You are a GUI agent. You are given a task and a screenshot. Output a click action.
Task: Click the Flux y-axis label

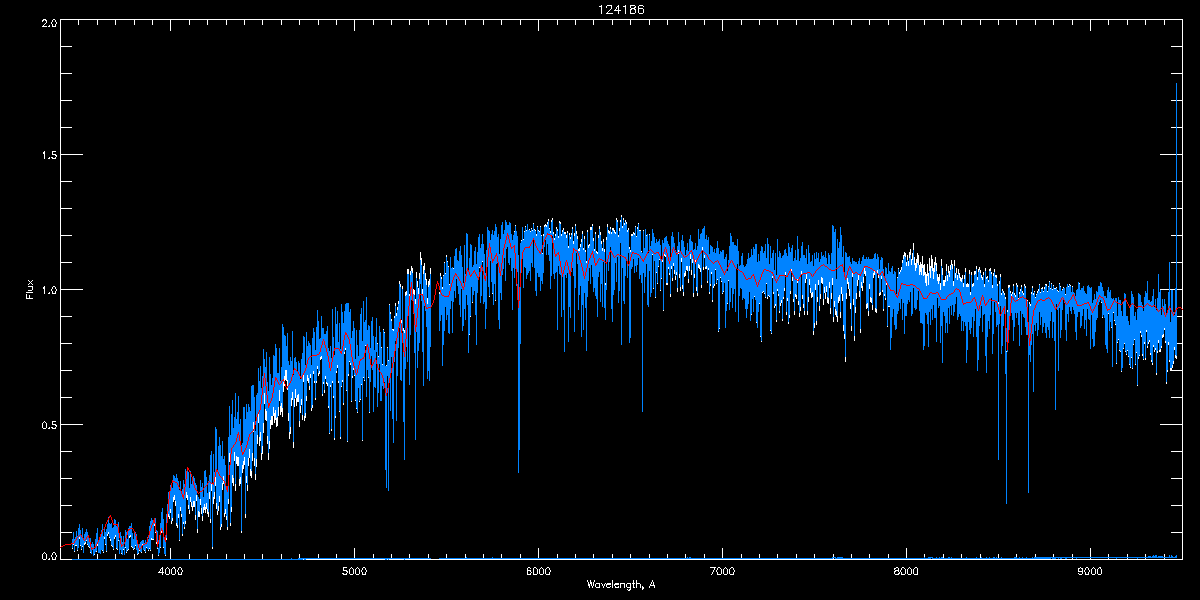pos(30,289)
